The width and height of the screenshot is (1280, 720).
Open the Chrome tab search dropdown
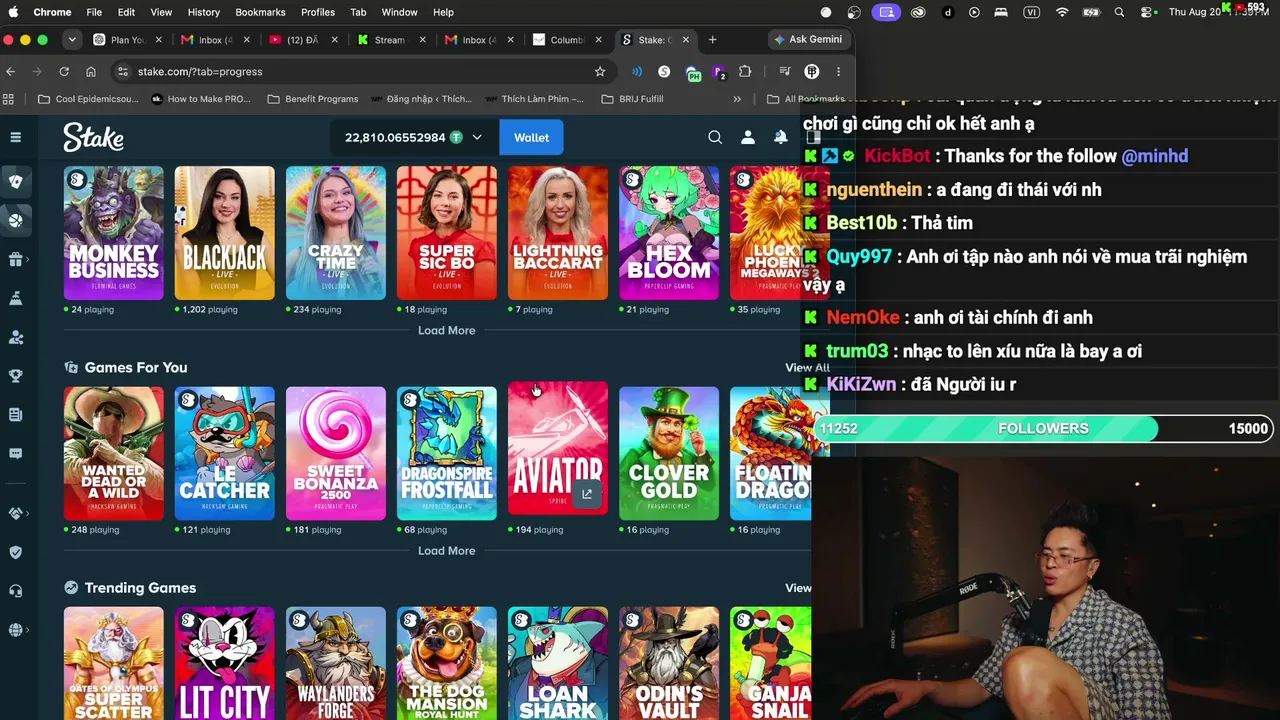[x=72, y=40]
